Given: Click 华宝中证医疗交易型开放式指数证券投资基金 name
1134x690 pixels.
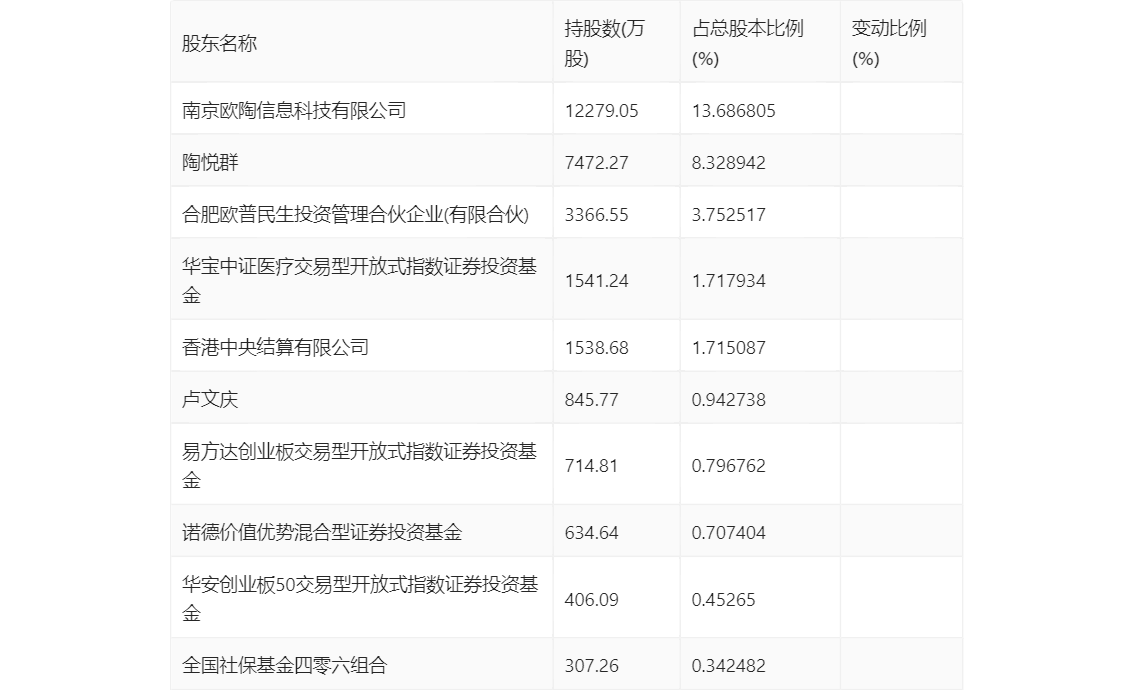Looking at the screenshot, I should tap(359, 281).
